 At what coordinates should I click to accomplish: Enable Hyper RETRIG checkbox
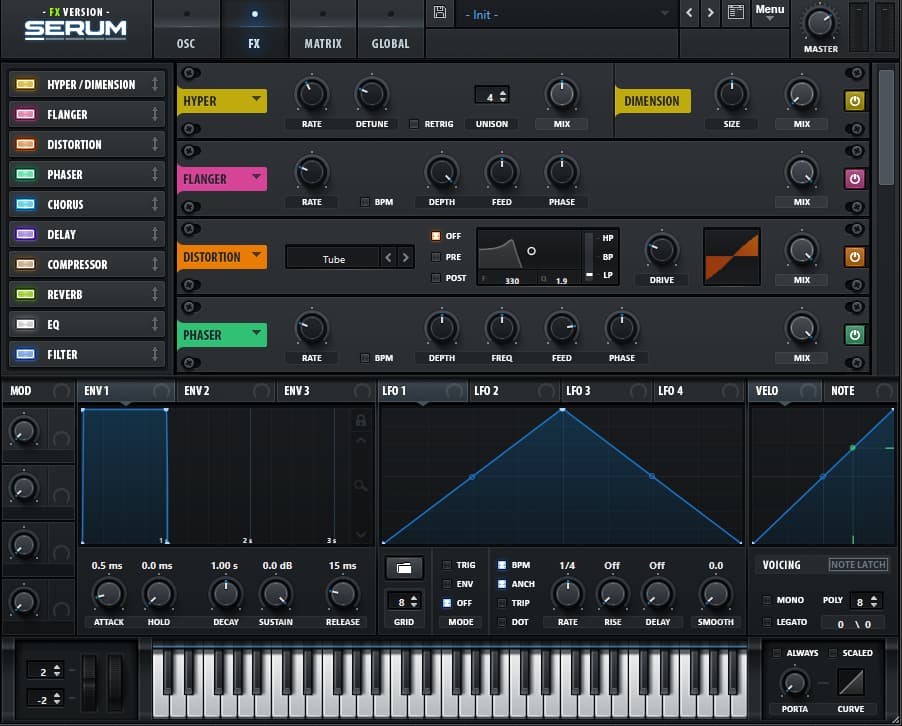click(414, 124)
